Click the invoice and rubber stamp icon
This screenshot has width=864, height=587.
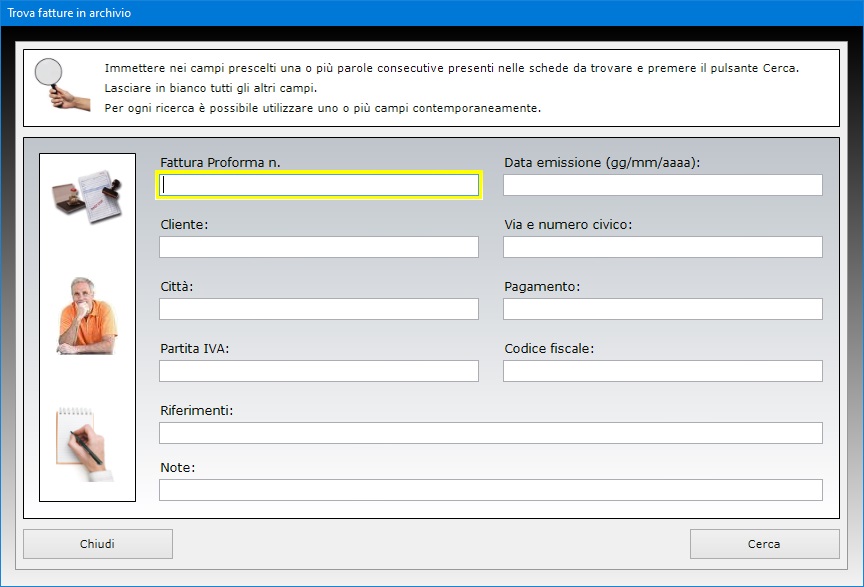coord(86,195)
